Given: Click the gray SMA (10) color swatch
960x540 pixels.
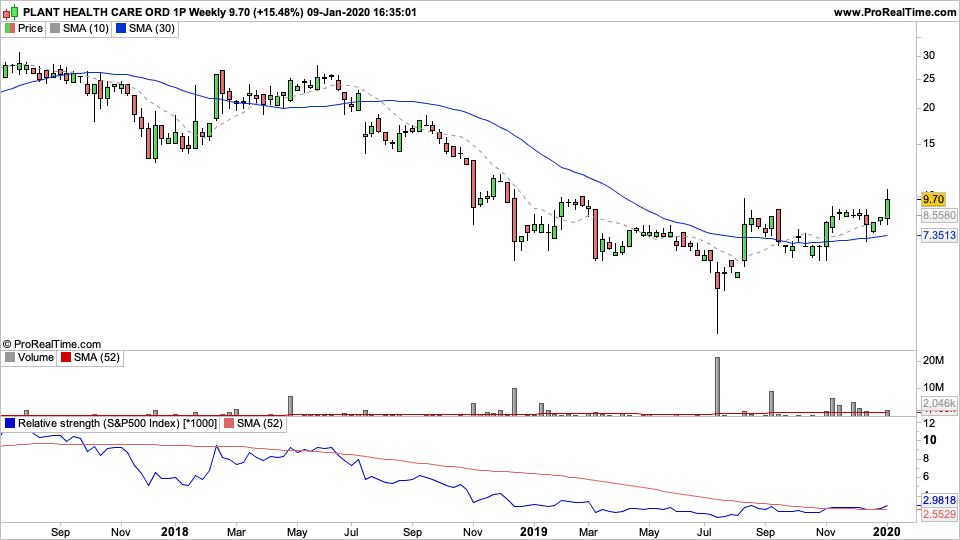Looking at the screenshot, I should (55, 28).
